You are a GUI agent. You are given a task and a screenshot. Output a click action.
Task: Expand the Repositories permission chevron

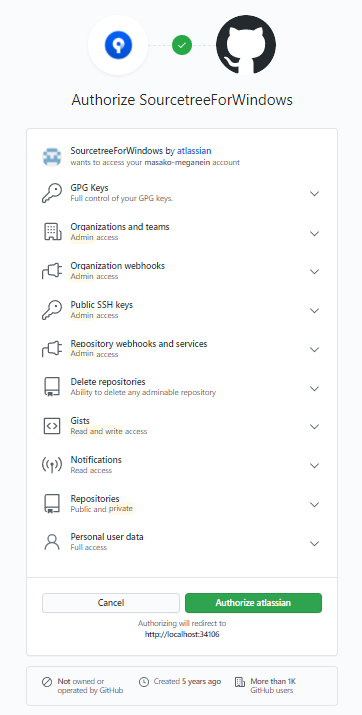point(314,505)
